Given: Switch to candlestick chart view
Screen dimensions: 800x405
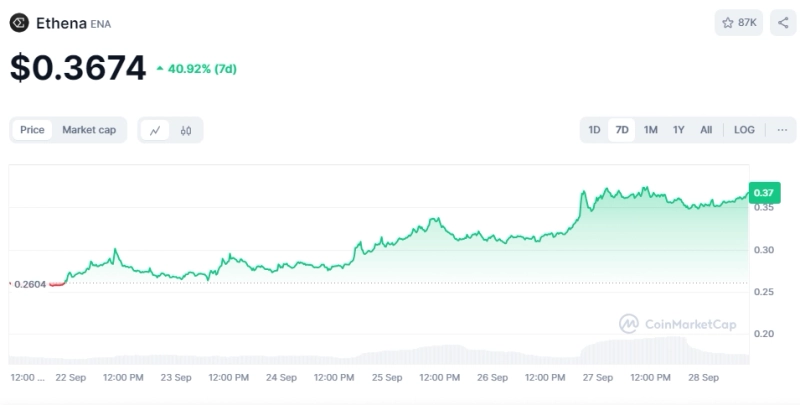Looking at the screenshot, I should 186,130.
